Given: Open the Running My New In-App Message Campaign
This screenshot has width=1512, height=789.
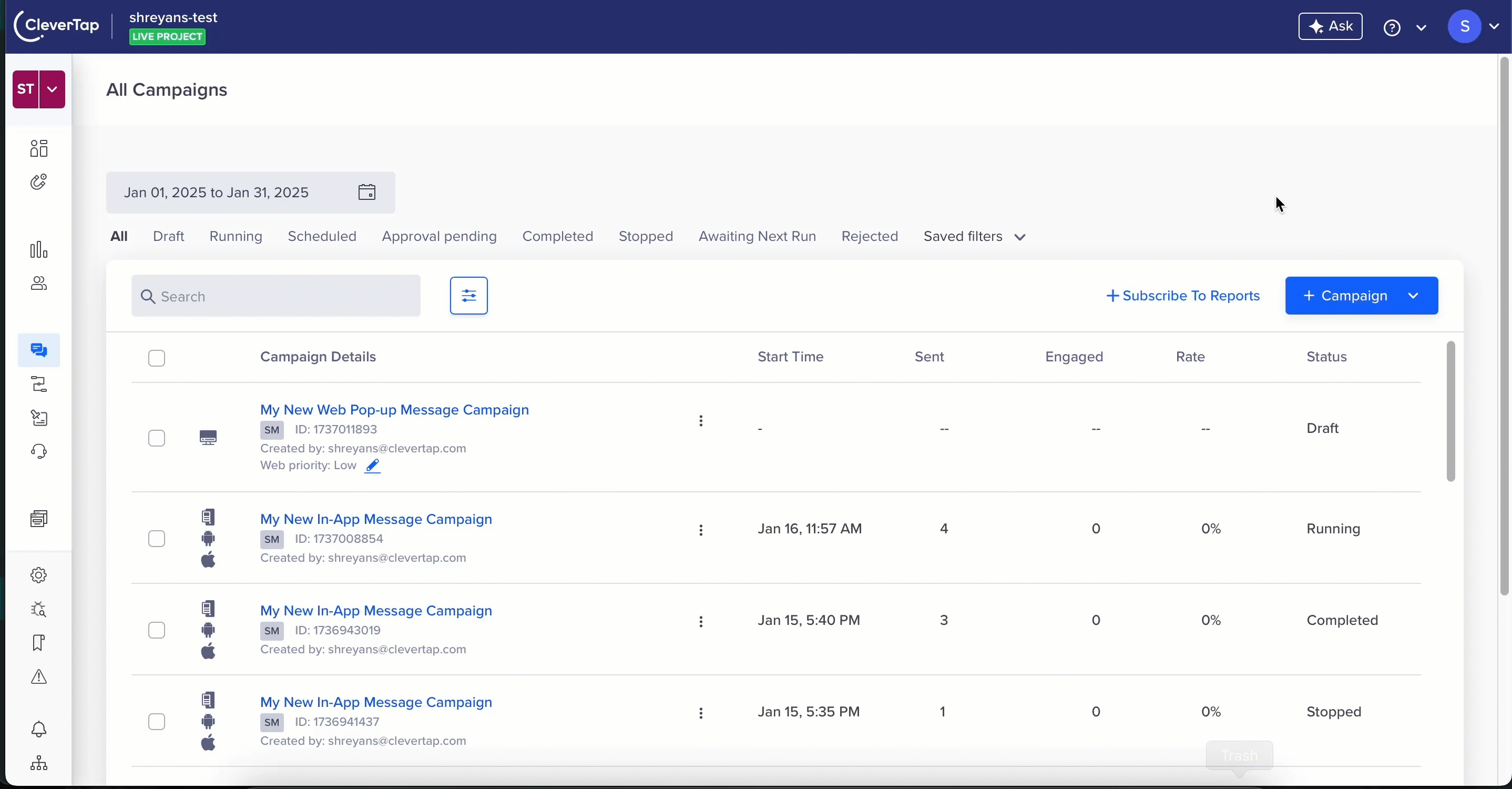Looking at the screenshot, I should [376, 520].
